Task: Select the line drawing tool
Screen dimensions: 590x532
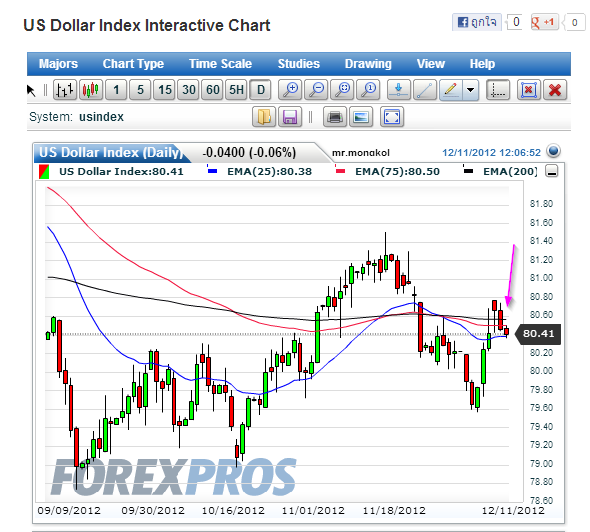Action: pos(425,90)
